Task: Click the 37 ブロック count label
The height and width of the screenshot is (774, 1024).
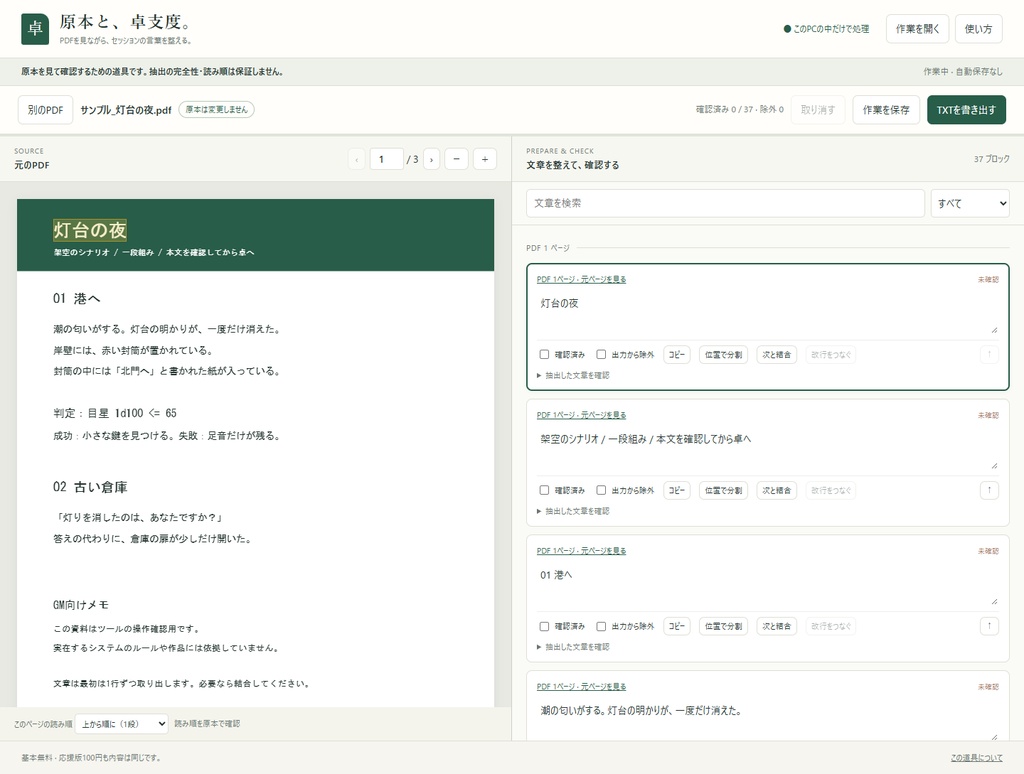Action: 991,159
